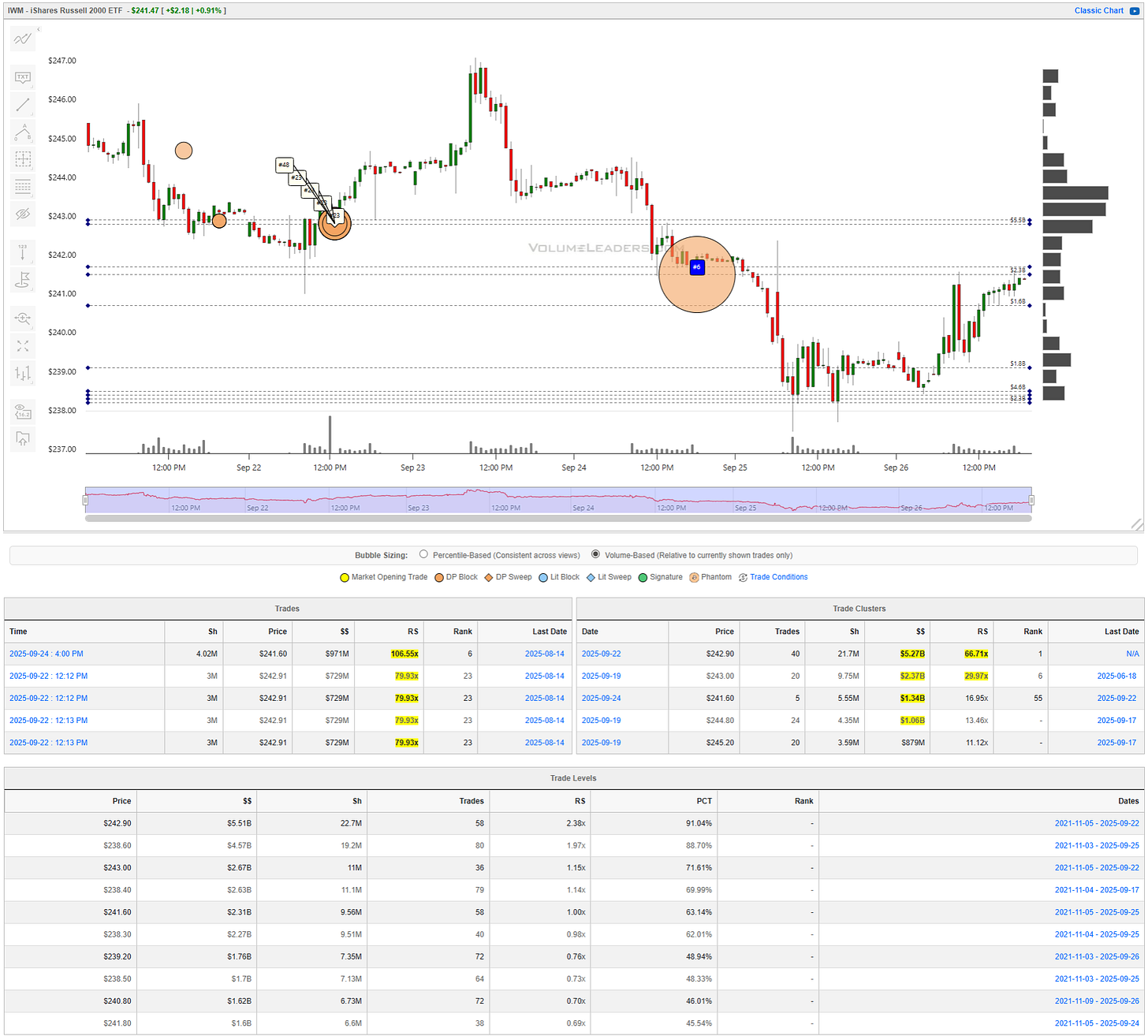Select the dashed rectangle crosshair tool

point(23,158)
